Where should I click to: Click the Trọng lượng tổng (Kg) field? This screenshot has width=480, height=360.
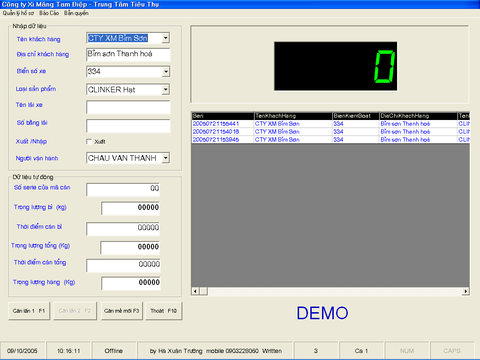pyautogui.click(x=130, y=247)
